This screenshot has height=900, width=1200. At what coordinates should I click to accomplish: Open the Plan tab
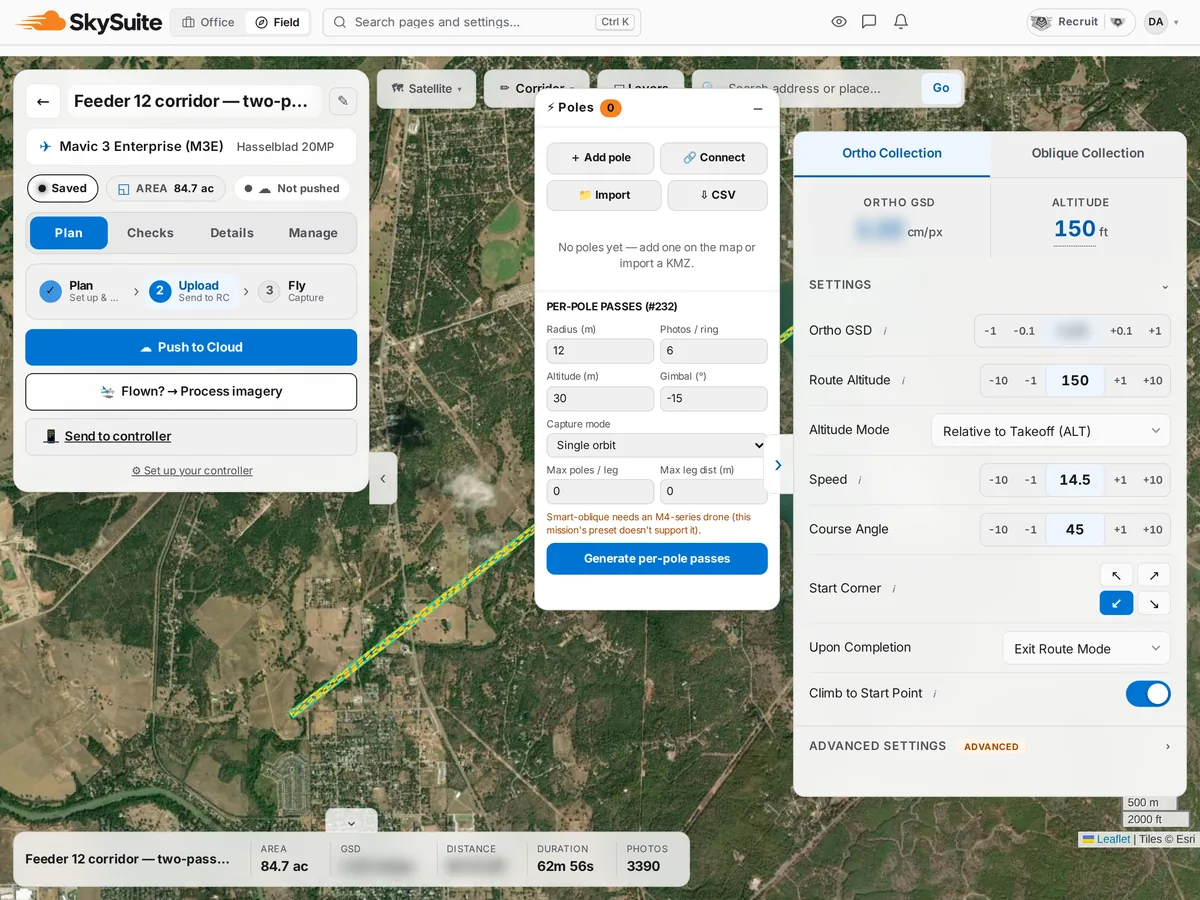coord(69,233)
